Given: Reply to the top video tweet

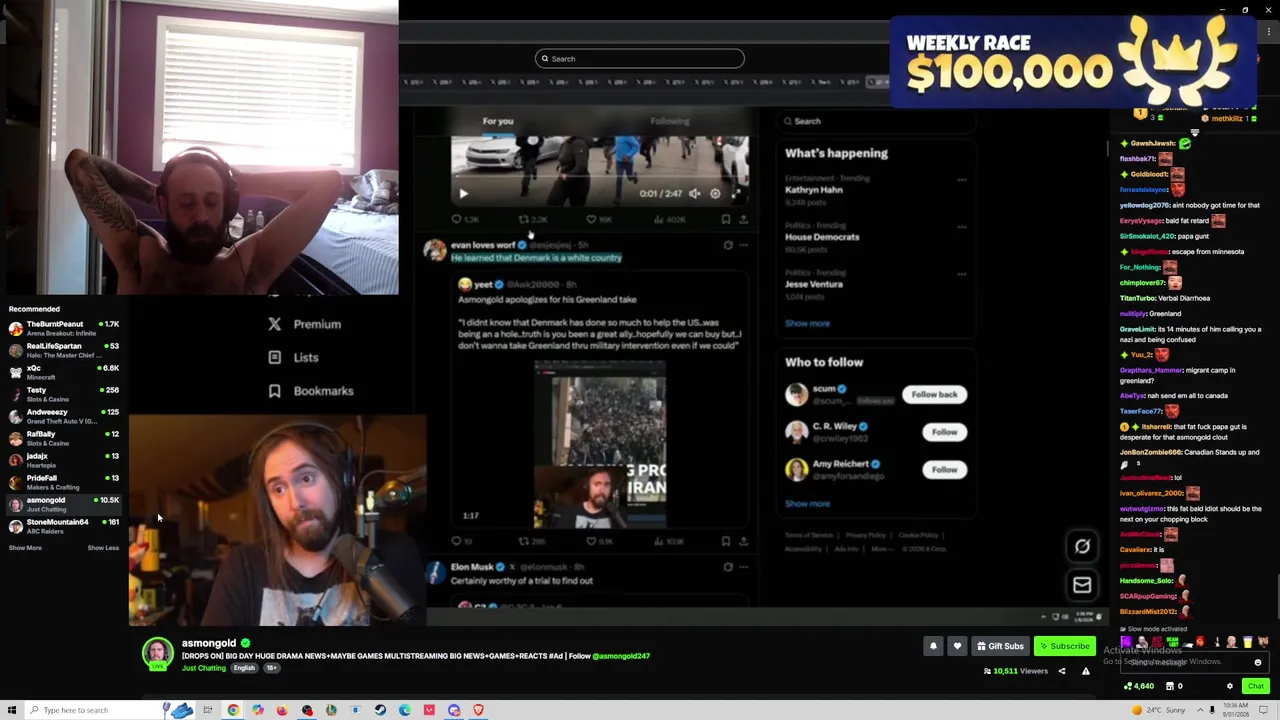Looking at the screenshot, I should (457, 219).
